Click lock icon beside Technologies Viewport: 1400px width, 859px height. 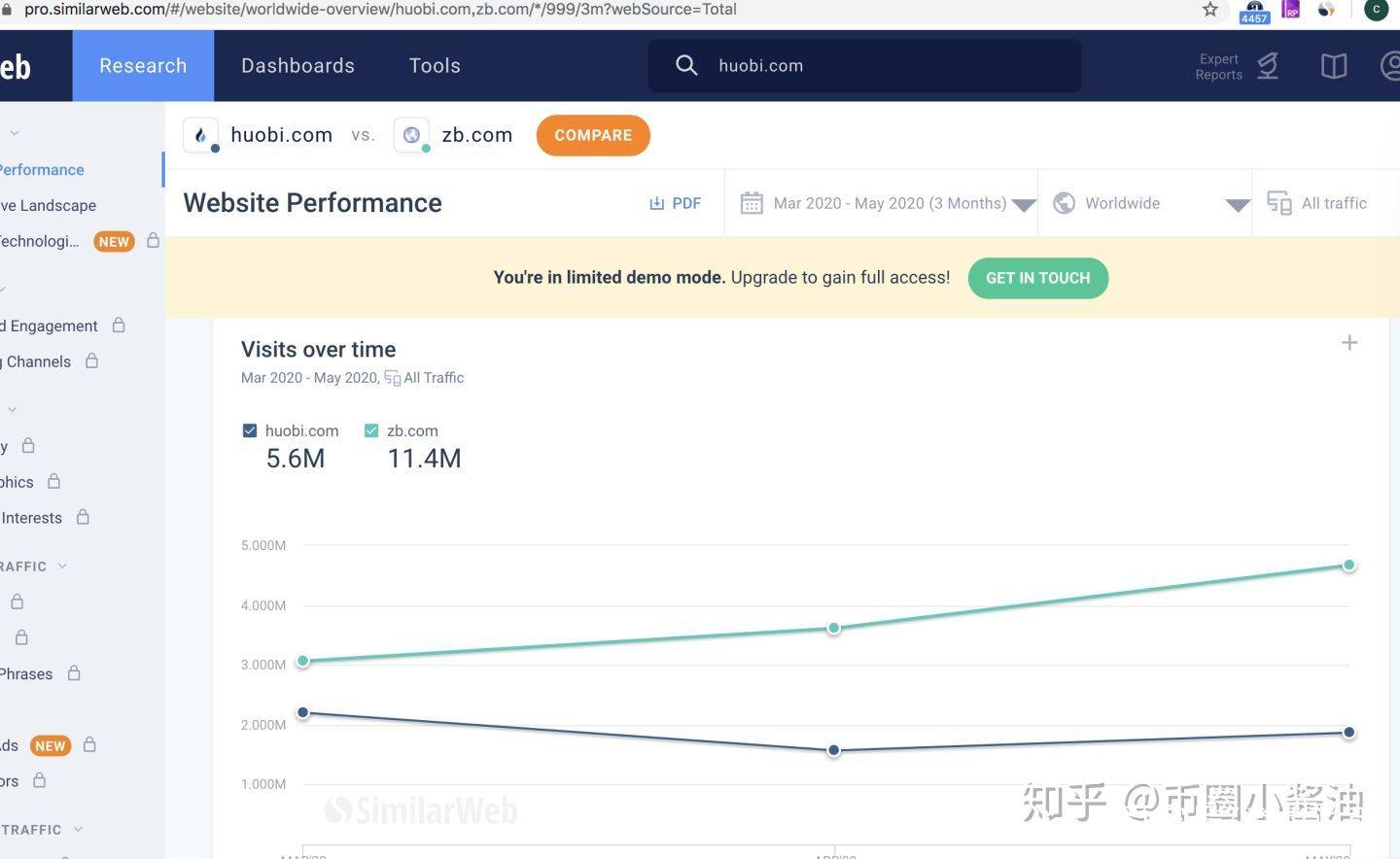click(153, 240)
